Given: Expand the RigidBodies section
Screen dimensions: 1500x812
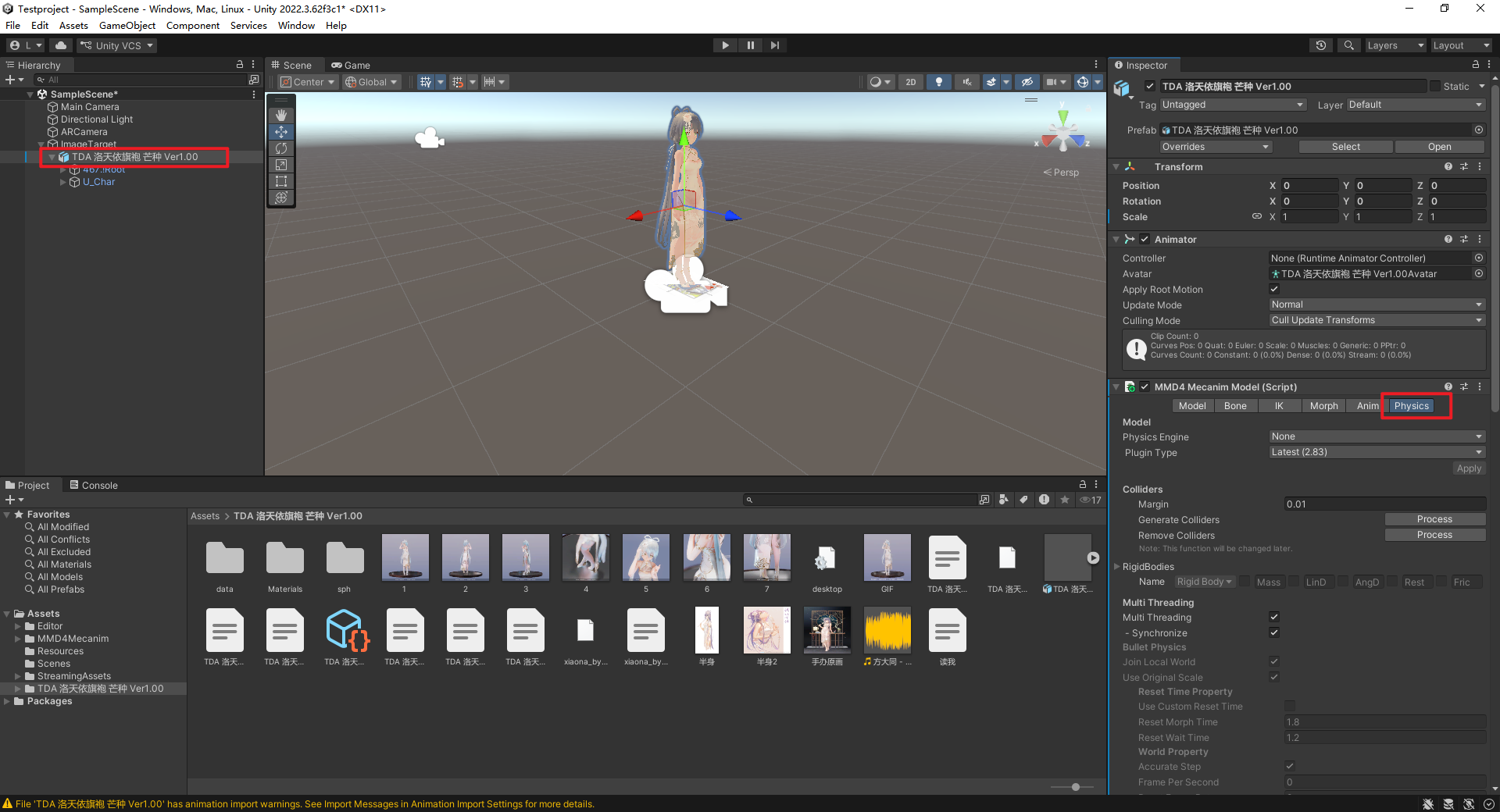Looking at the screenshot, I should pyautogui.click(x=1116, y=567).
